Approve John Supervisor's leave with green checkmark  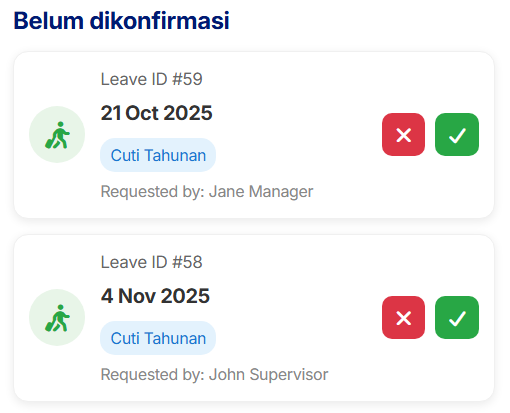[x=457, y=317]
